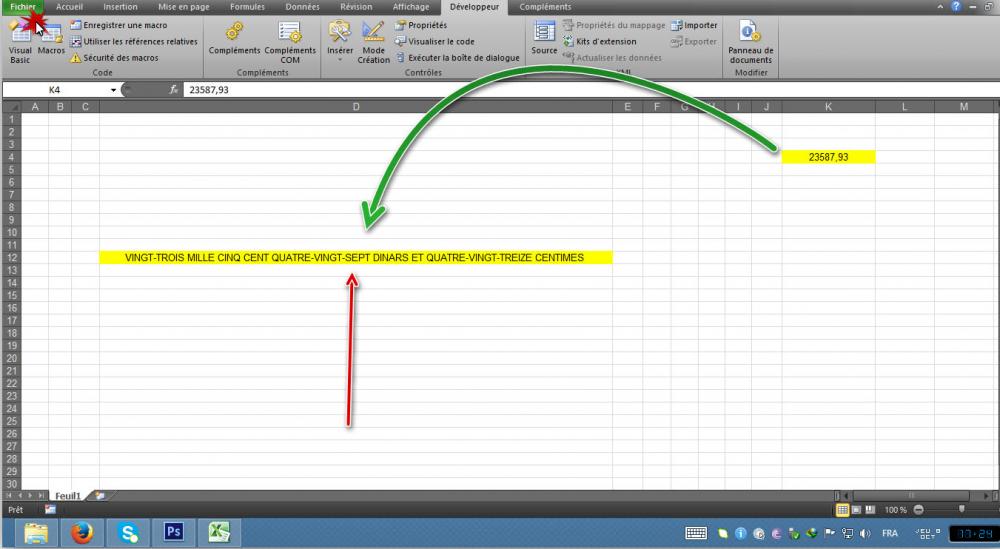Image resolution: width=1000 pixels, height=549 pixels.
Task: Open the Formules ribbon tab
Action: tap(247, 6)
